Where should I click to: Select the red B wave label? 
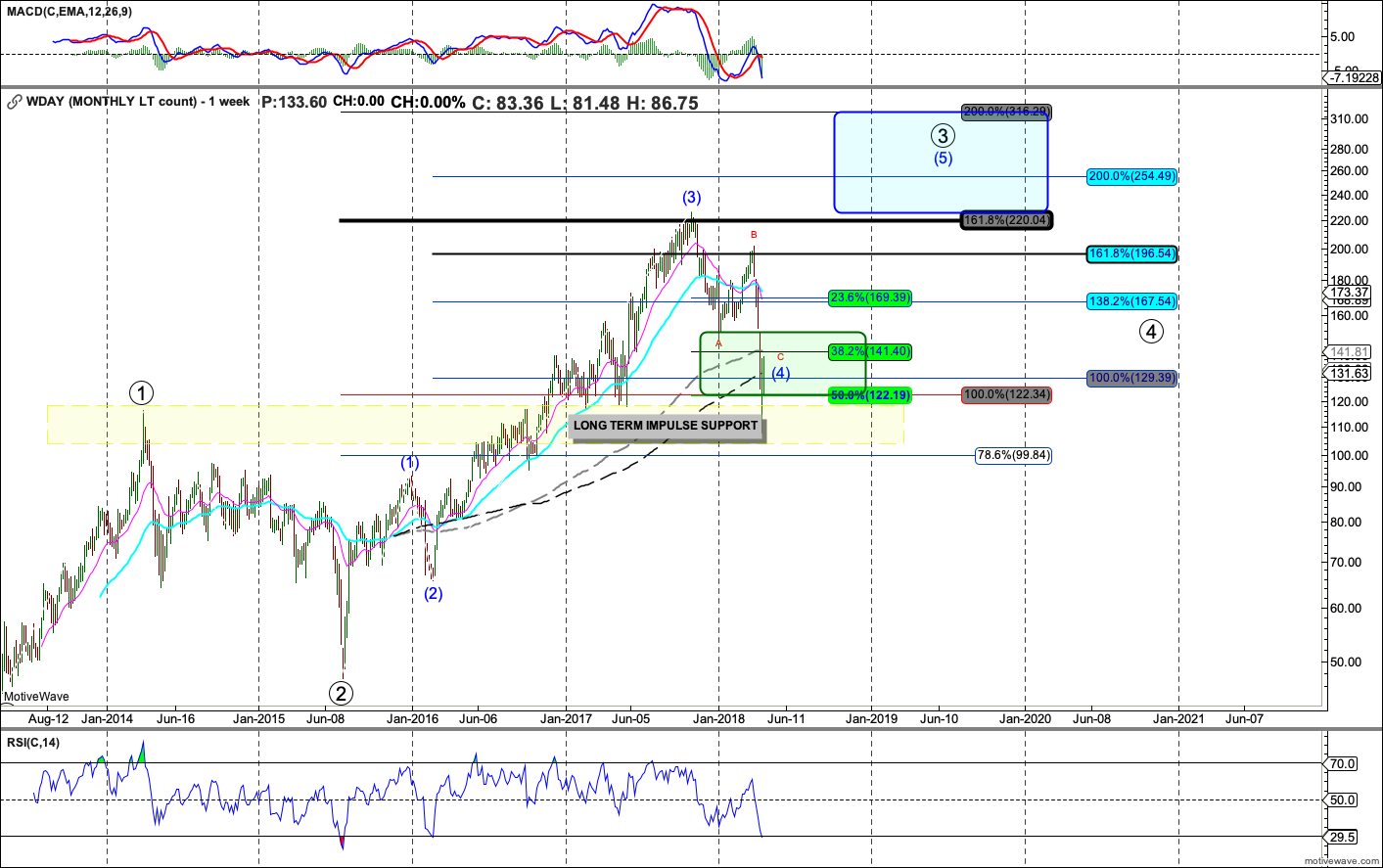click(x=754, y=235)
